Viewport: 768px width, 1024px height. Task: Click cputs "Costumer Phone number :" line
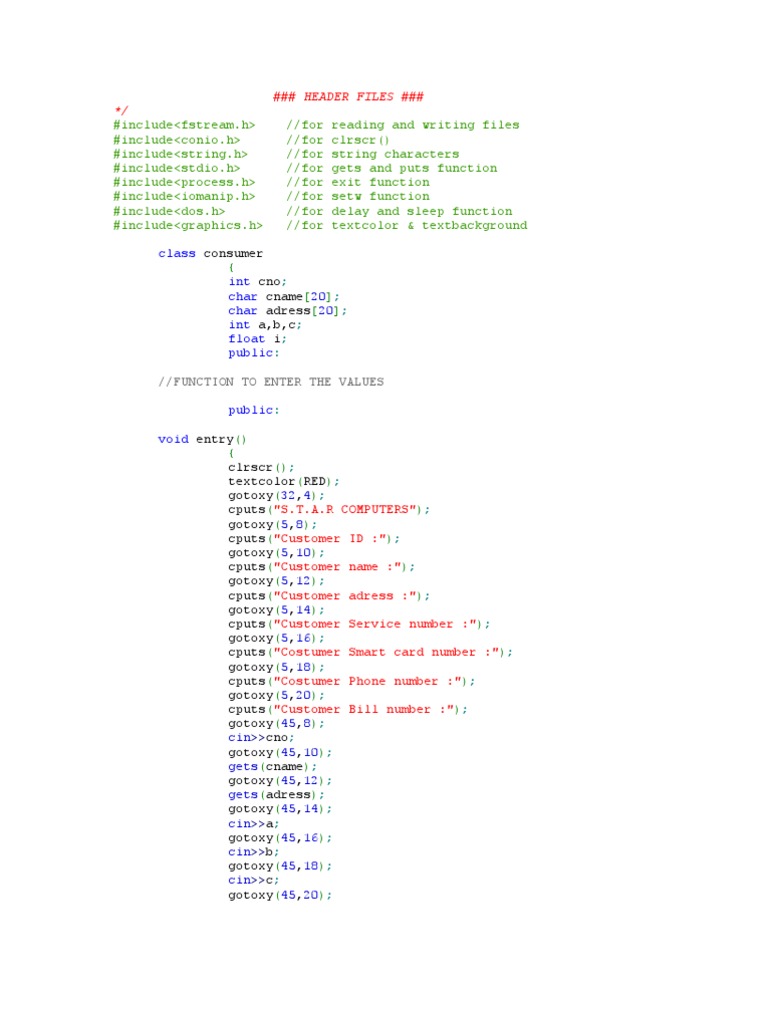[351, 681]
